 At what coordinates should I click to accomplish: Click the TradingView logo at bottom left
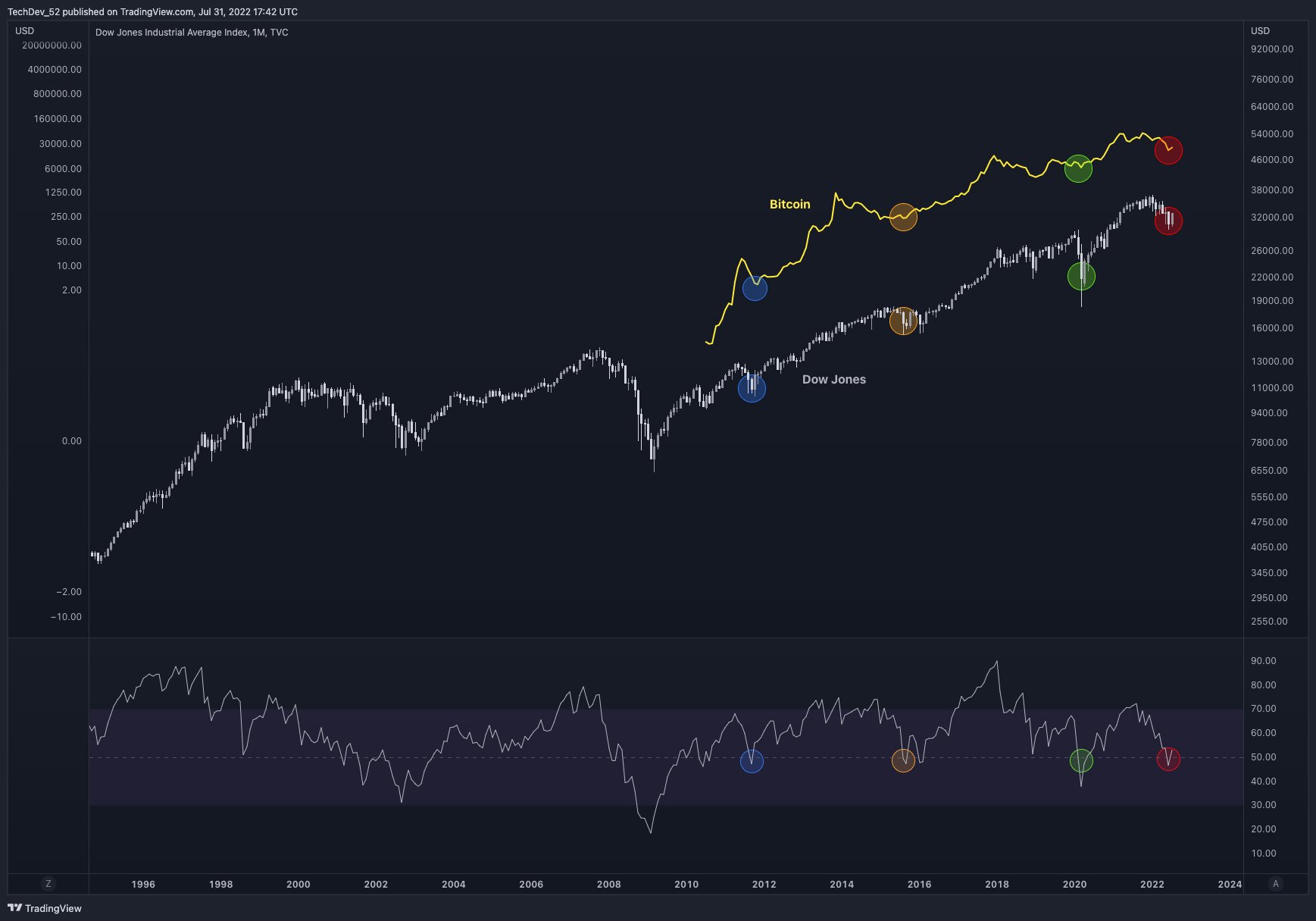click(45, 908)
